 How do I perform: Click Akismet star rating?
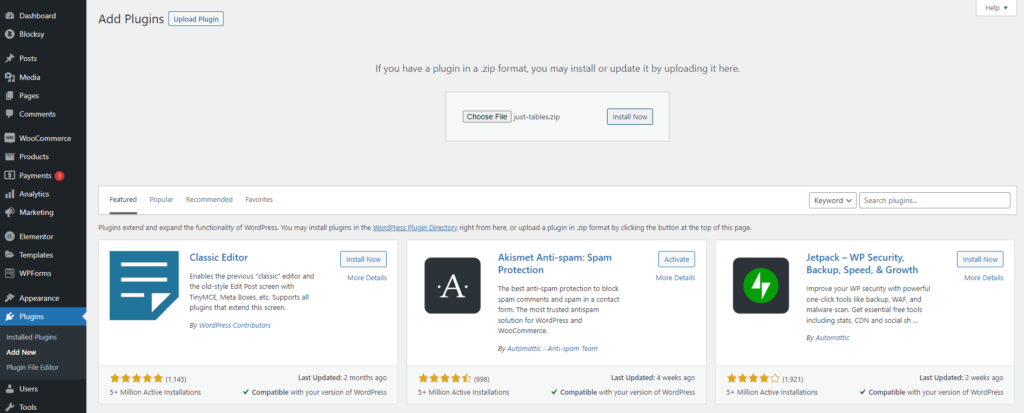(x=445, y=378)
